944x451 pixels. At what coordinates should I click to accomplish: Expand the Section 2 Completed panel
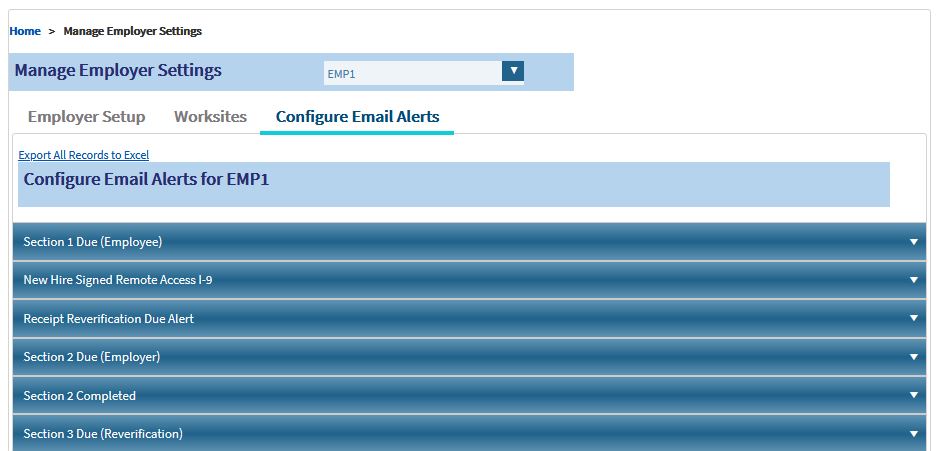click(x=469, y=396)
